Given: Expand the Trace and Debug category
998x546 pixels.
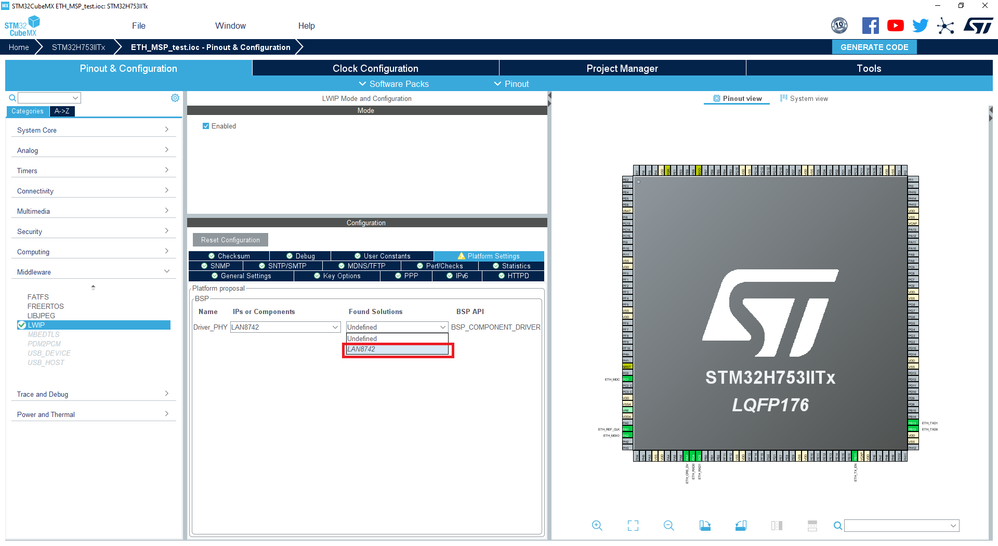Looking at the screenshot, I should [x=93, y=394].
